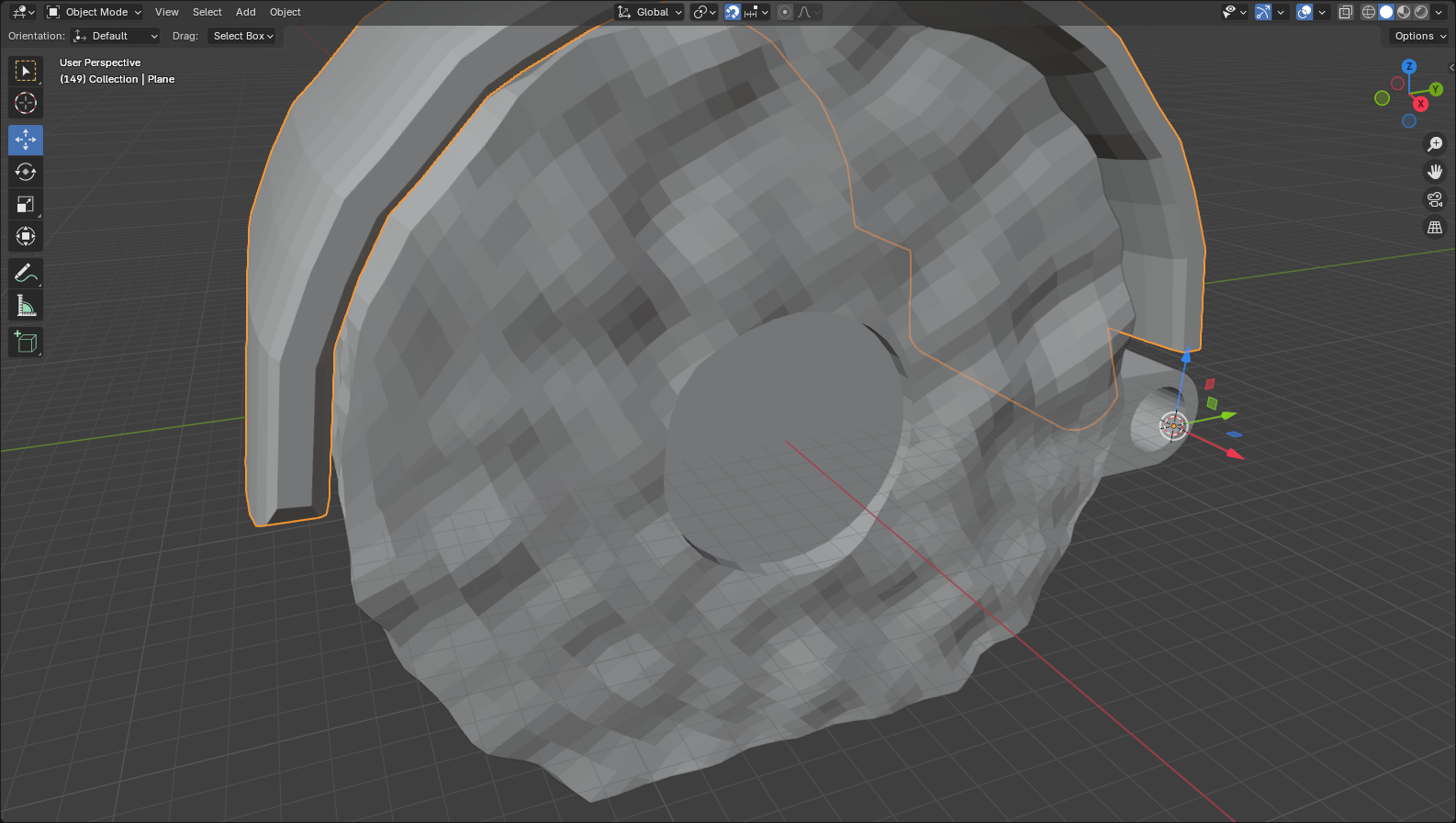Select the Cursor tool in toolbar

(x=26, y=103)
